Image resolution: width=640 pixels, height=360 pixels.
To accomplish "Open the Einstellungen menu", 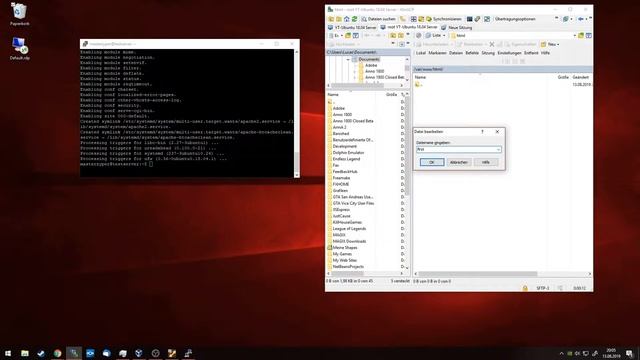I will [x=509, y=53].
